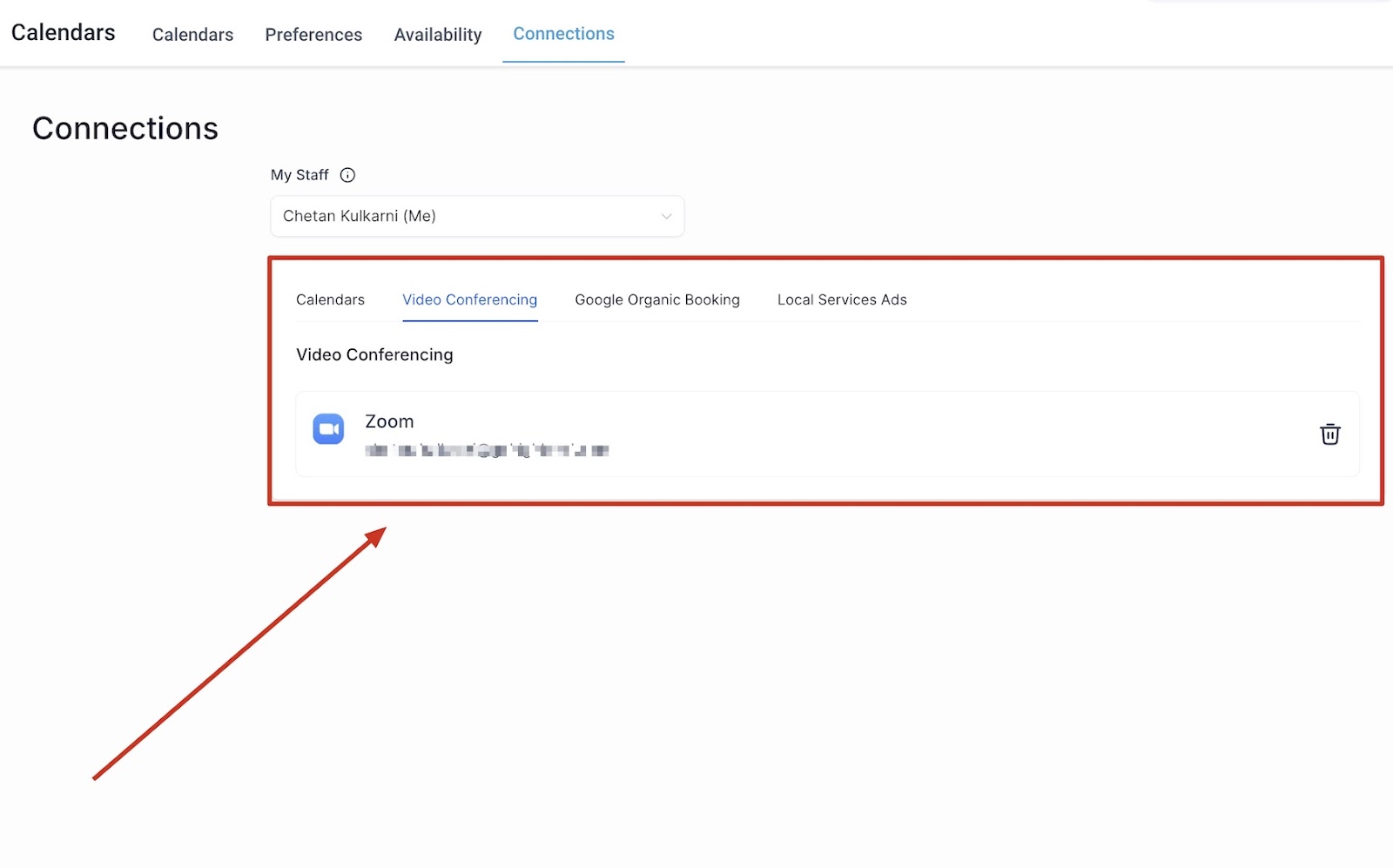Open the Google Organic Booking tab
The width and height of the screenshot is (1393, 868).
pos(657,299)
